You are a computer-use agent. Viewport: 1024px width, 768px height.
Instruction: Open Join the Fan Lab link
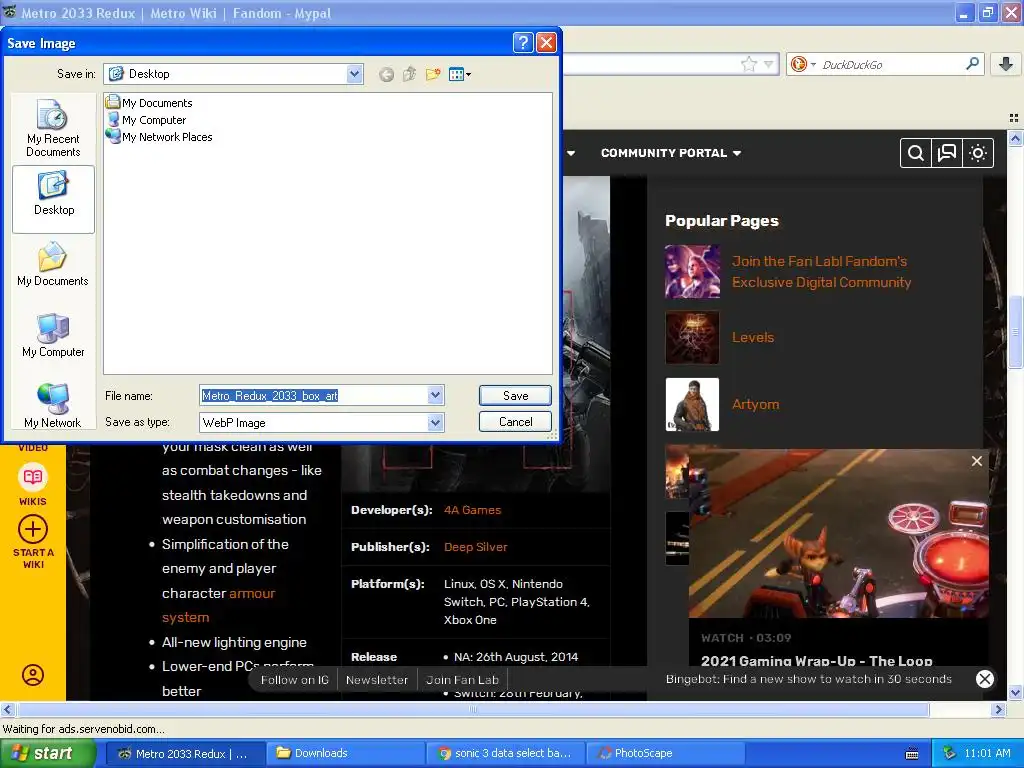[x=821, y=272]
